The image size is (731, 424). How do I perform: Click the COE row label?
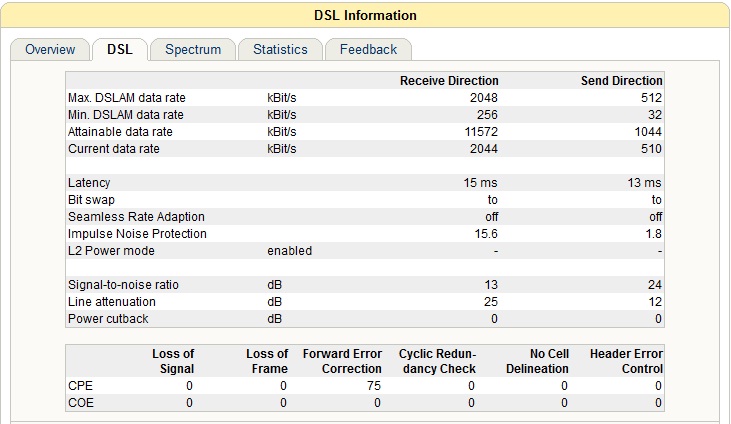81,403
